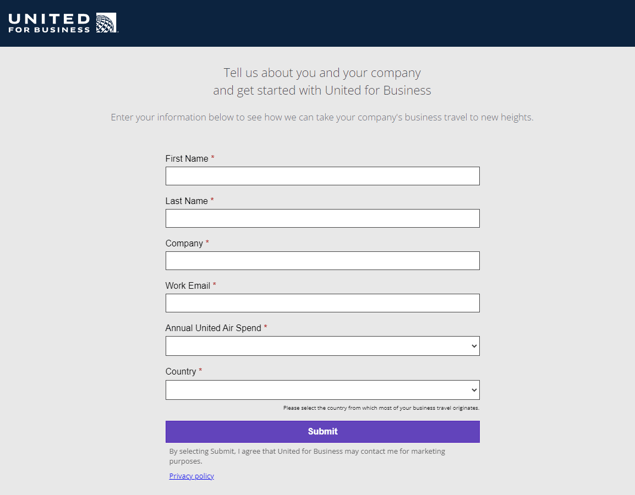
Task: Focus the Last Name text box
Action: click(x=322, y=218)
